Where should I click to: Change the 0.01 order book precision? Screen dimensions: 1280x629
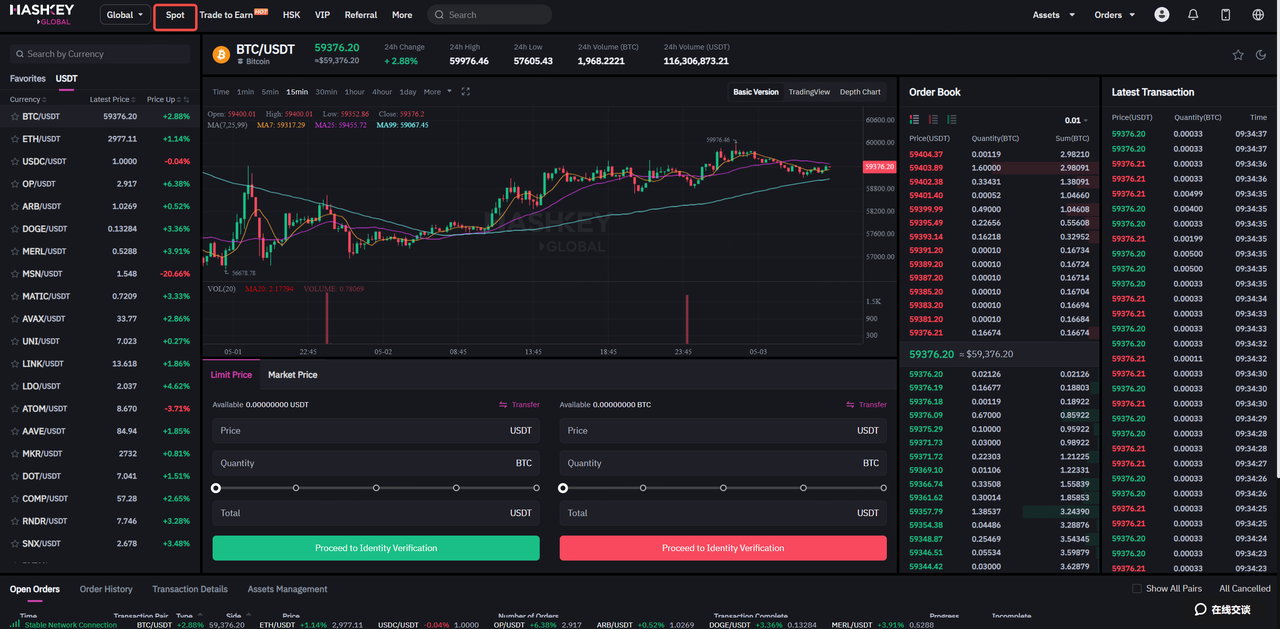tap(1076, 120)
